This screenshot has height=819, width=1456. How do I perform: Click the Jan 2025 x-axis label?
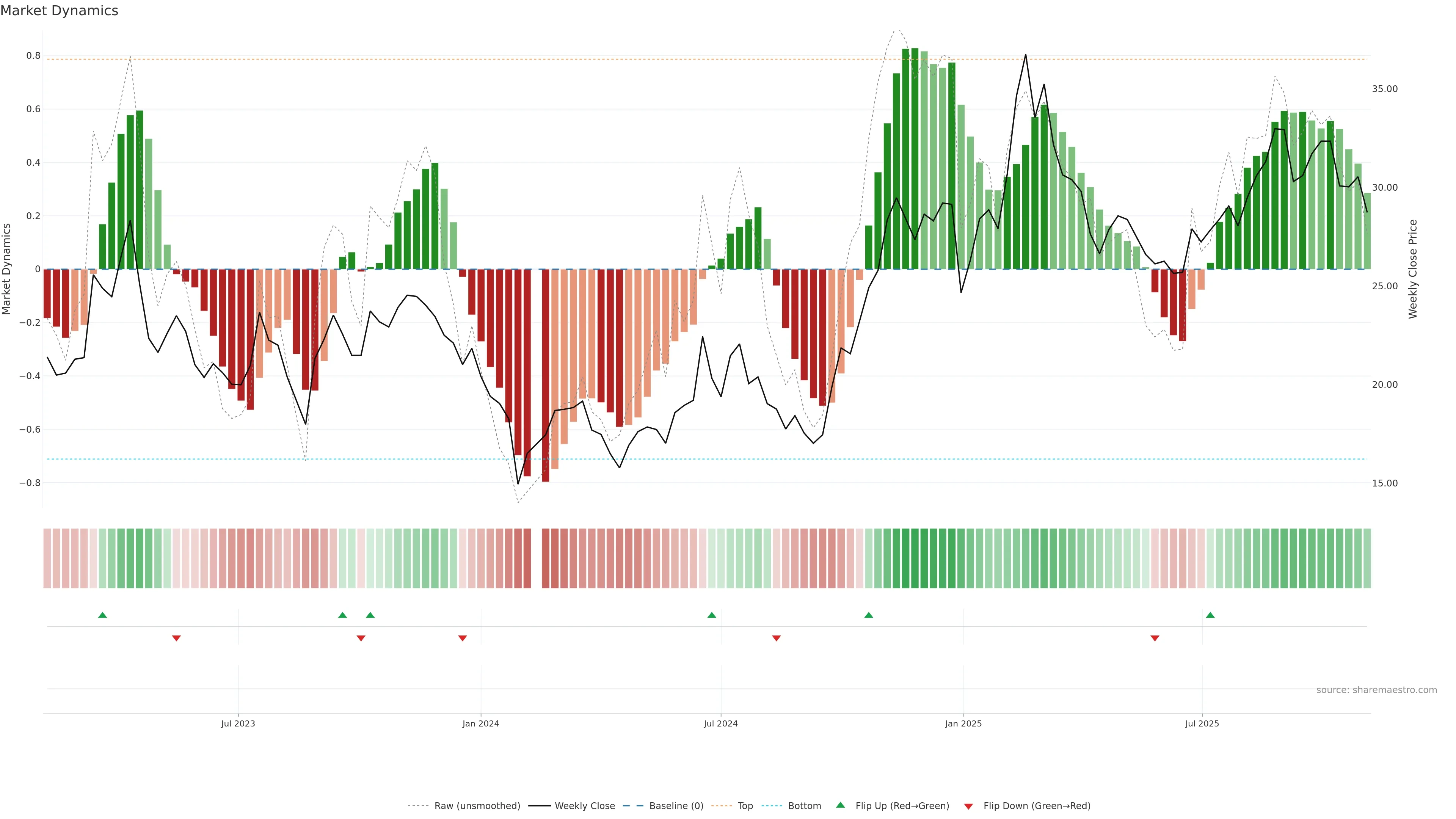coord(963,723)
